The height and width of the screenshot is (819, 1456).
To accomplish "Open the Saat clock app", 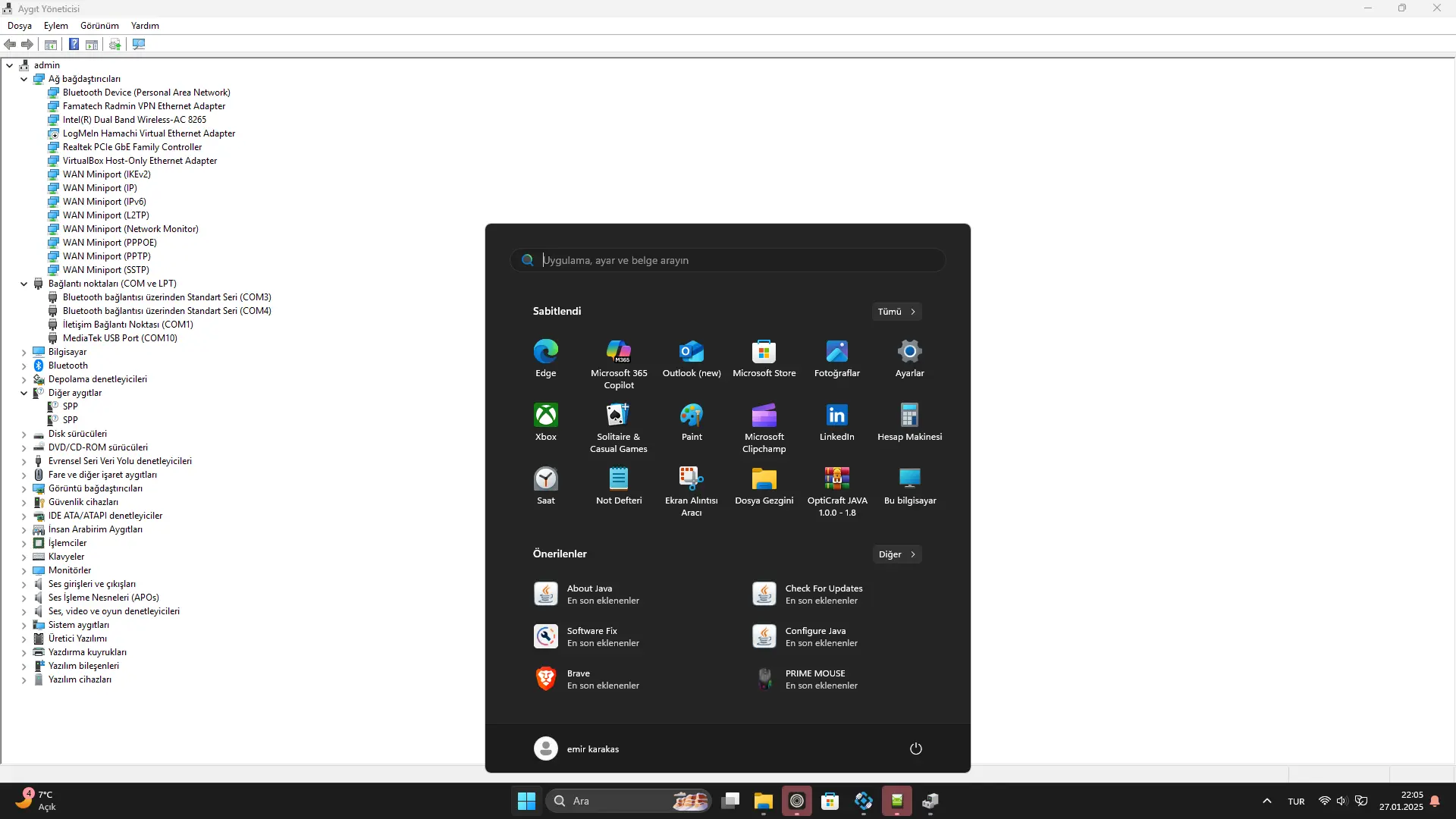I will 546,486.
